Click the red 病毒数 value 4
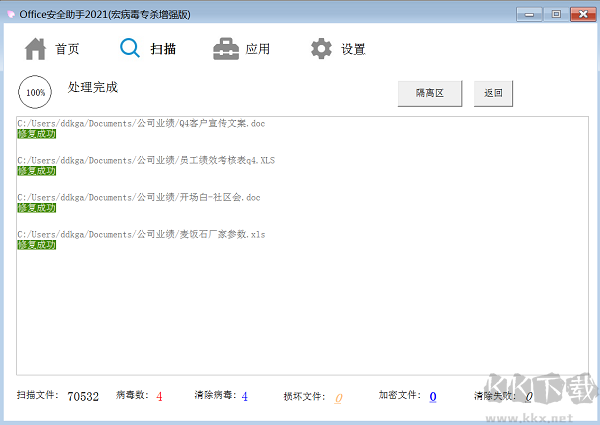The height and width of the screenshot is (425, 600). click(159, 396)
